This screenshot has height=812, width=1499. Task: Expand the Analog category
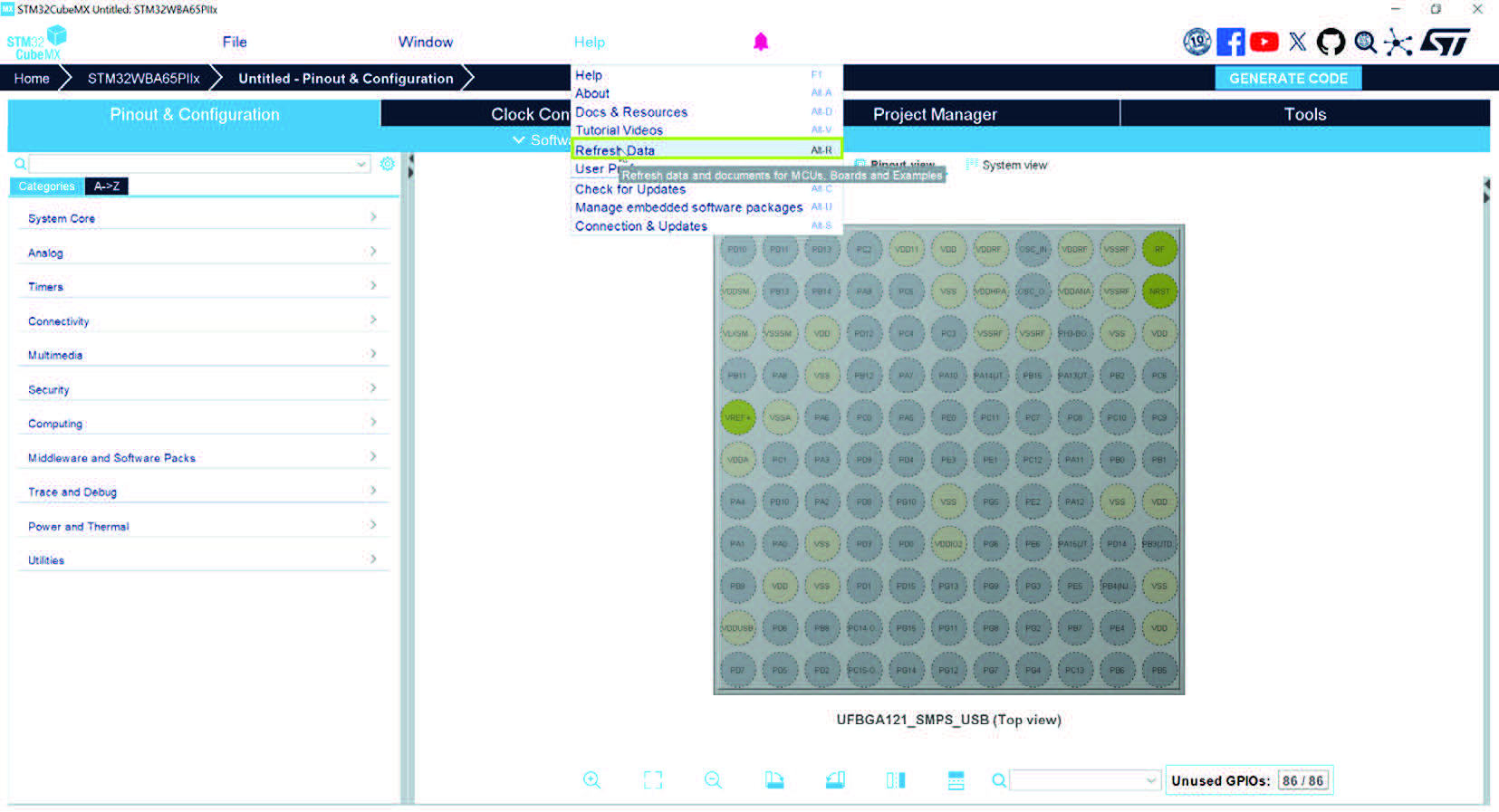coord(203,253)
